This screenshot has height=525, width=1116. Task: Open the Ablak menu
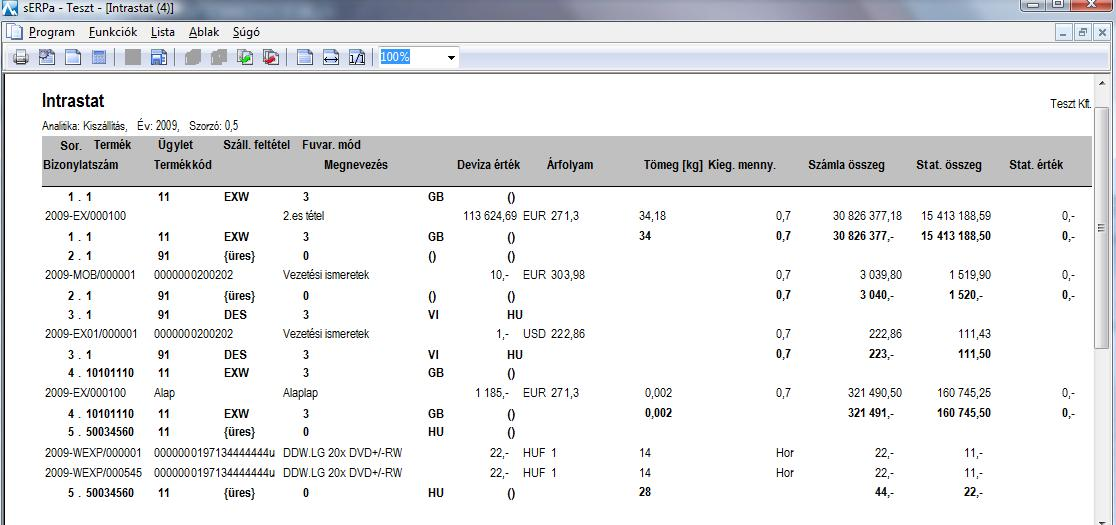(204, 32)
